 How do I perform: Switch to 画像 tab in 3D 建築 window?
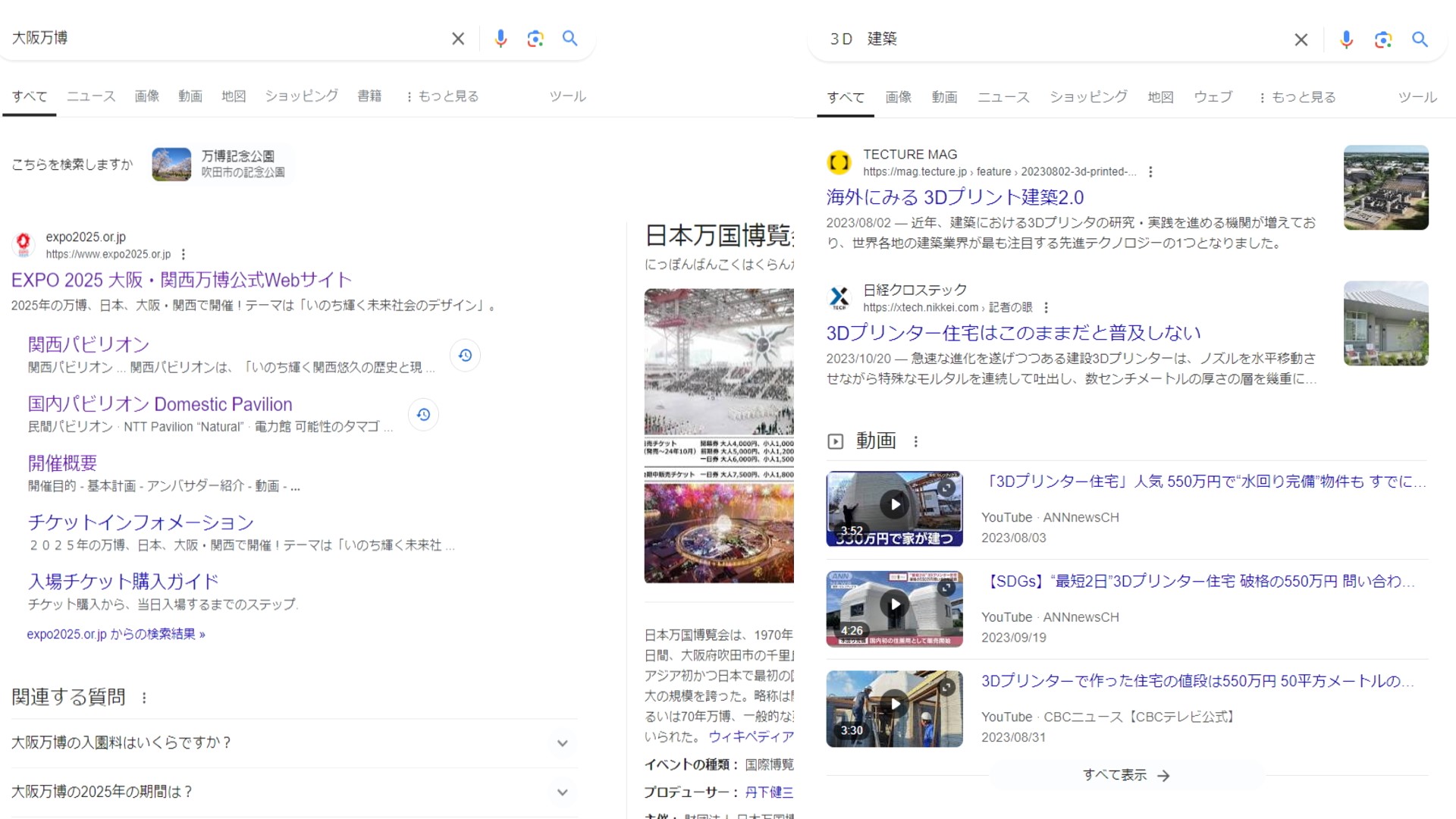[x=899, y=97]
